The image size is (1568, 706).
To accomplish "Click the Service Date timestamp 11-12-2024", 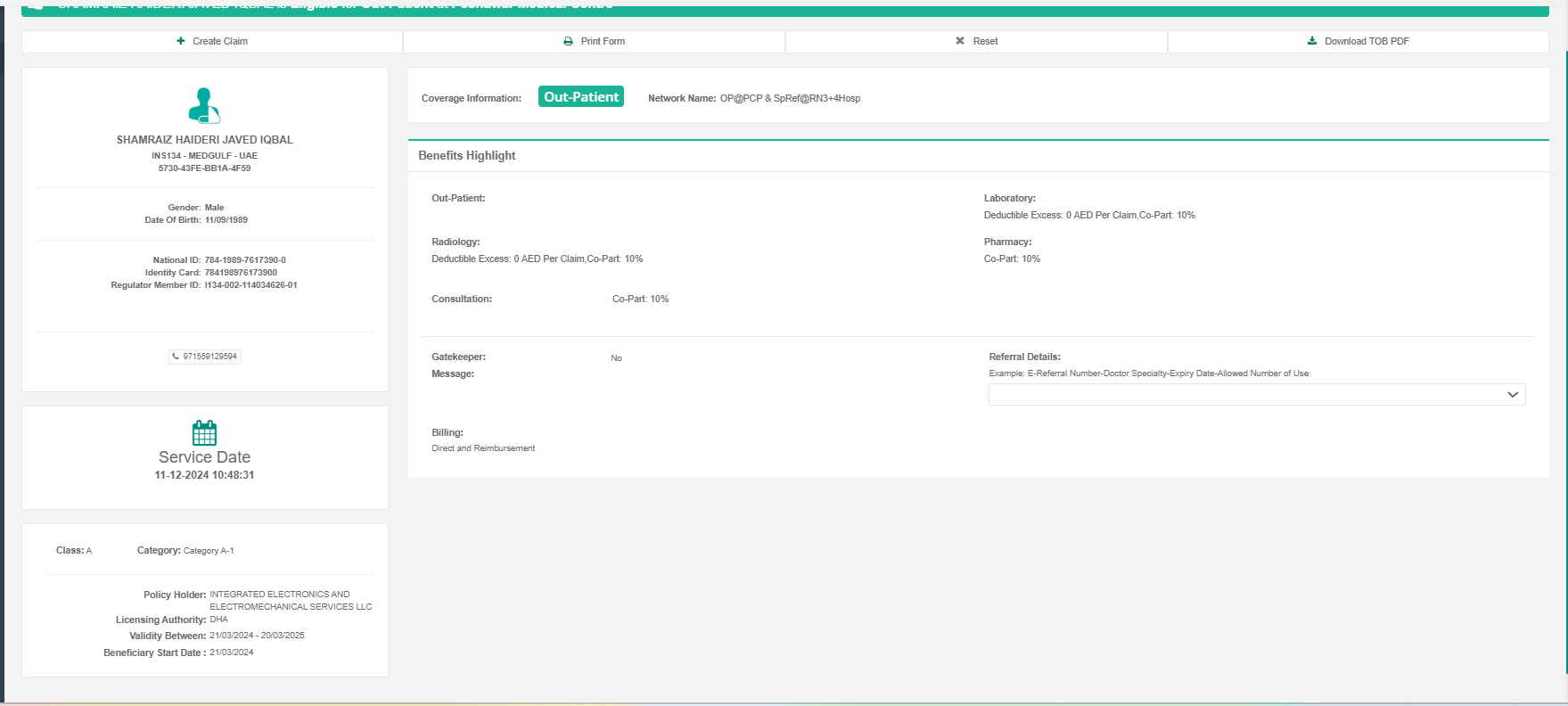I will point(204,475).
